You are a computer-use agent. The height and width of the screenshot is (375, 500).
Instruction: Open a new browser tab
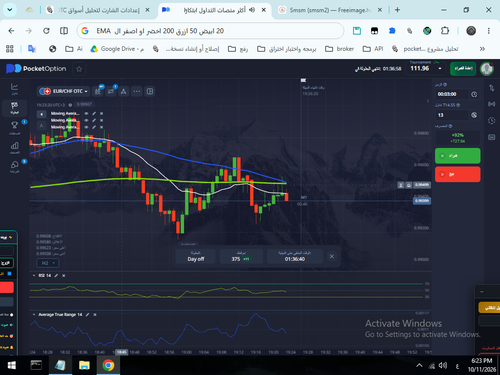pos(397,10)
